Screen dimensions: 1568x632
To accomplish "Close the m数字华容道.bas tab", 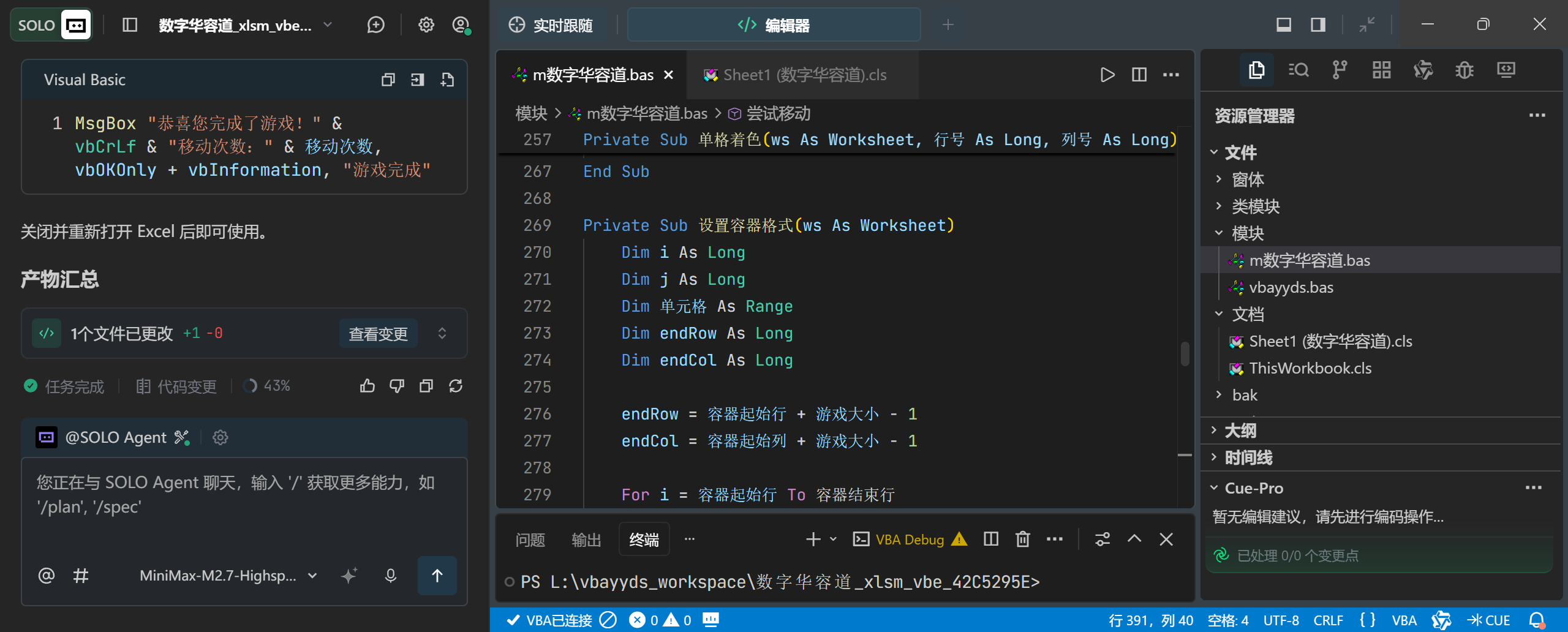I will [669, 75].
